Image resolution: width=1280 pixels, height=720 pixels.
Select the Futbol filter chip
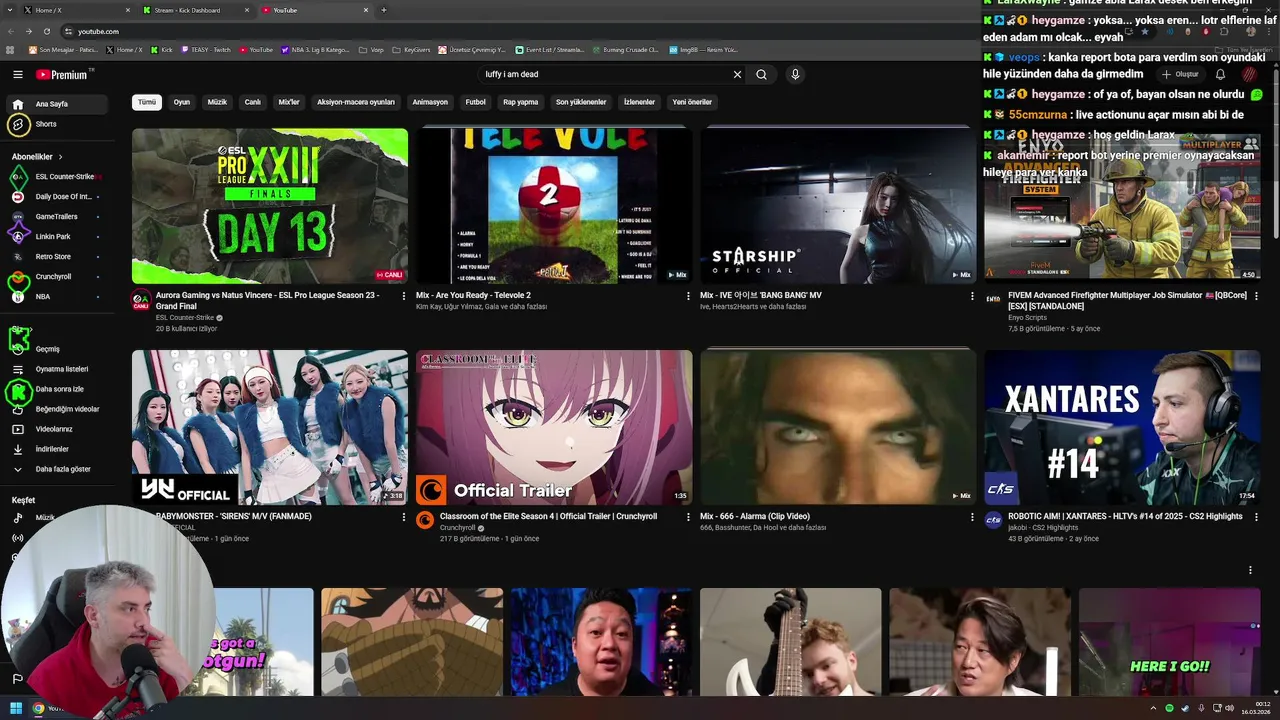[476, 102]
